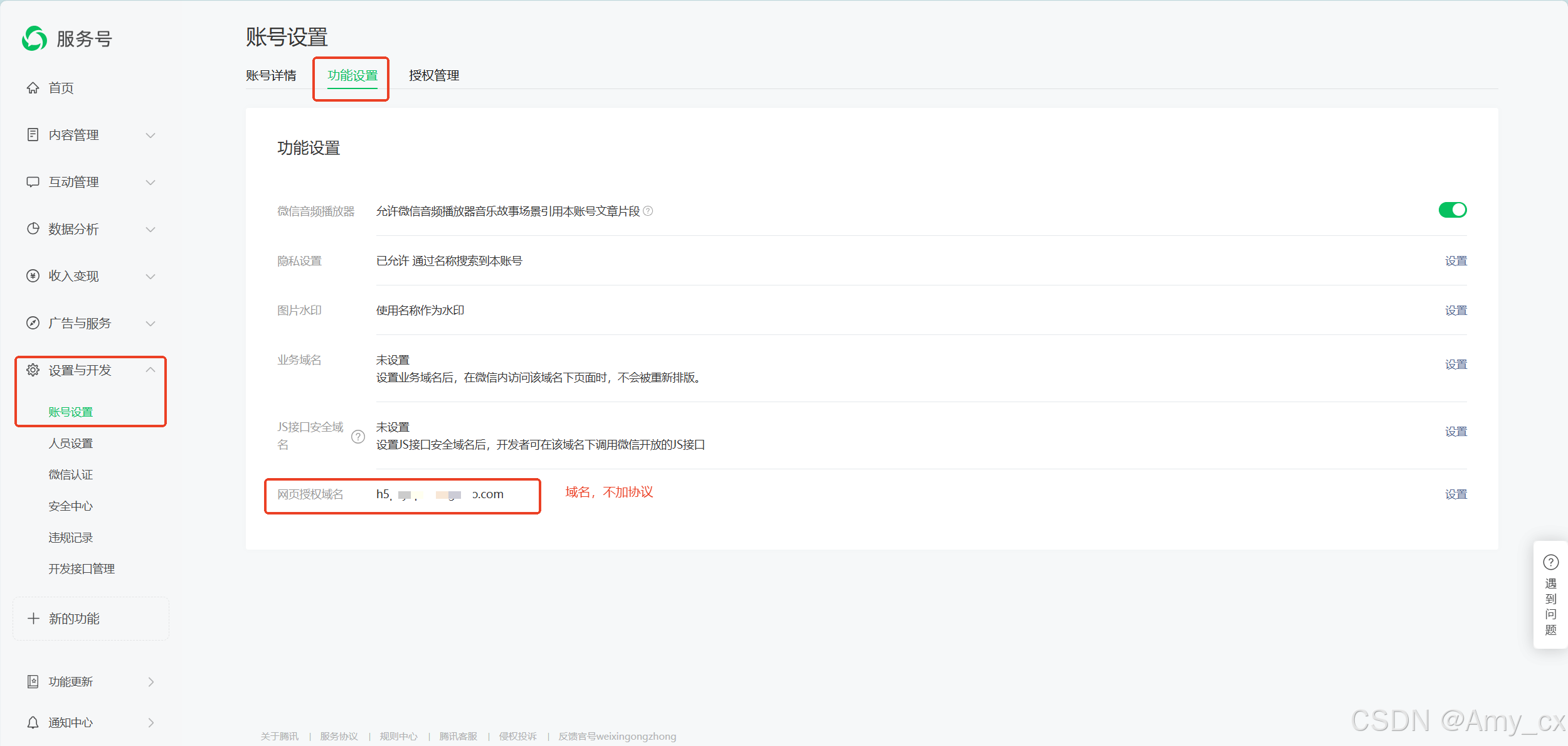Click the green 服务号 logo icon
1568x746 pixels.
pos(34,39)
